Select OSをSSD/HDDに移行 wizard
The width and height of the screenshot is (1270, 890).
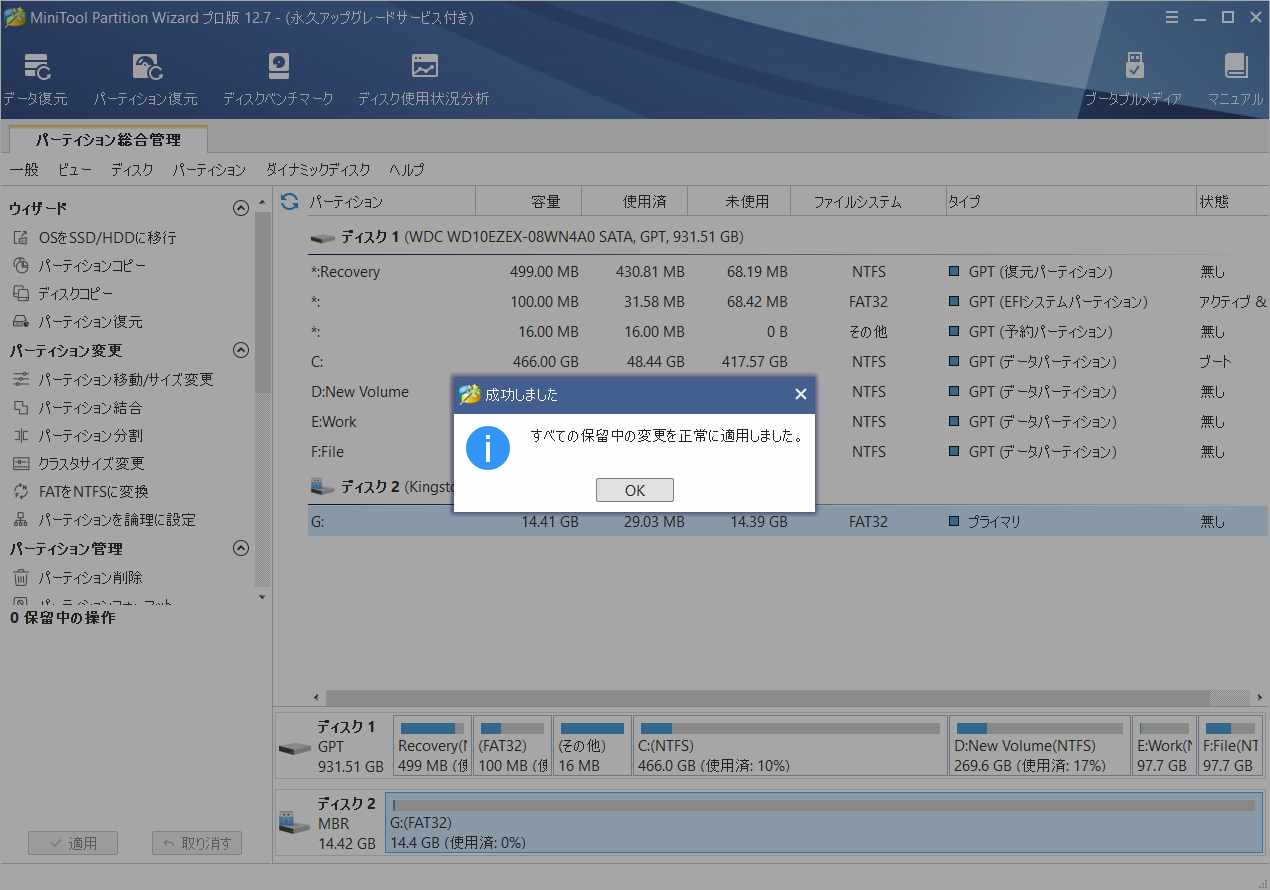(x=107, y=238)
